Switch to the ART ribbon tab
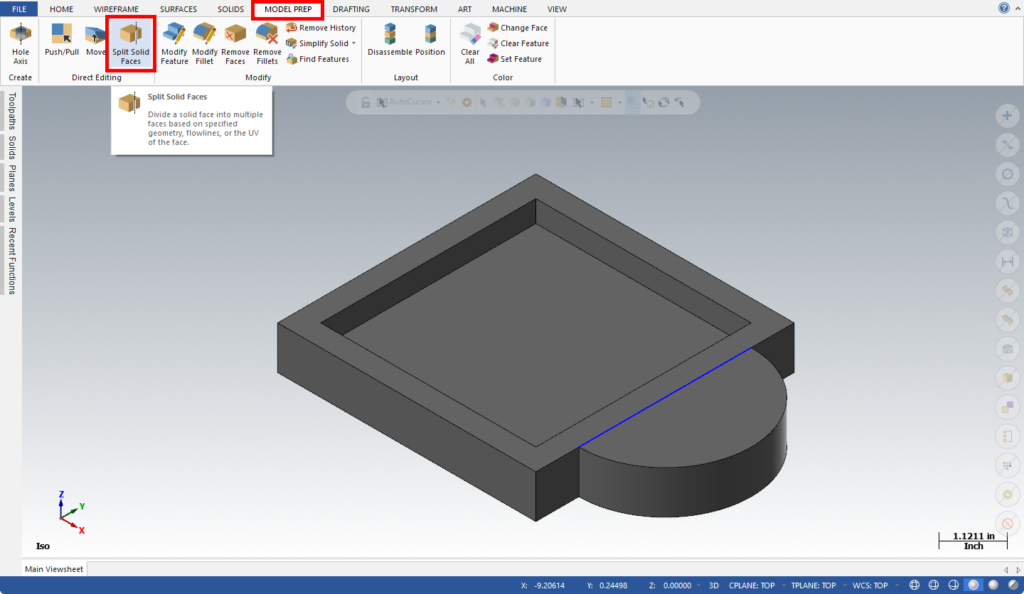This screenshot has height=594, width=1024. [464, 9]
